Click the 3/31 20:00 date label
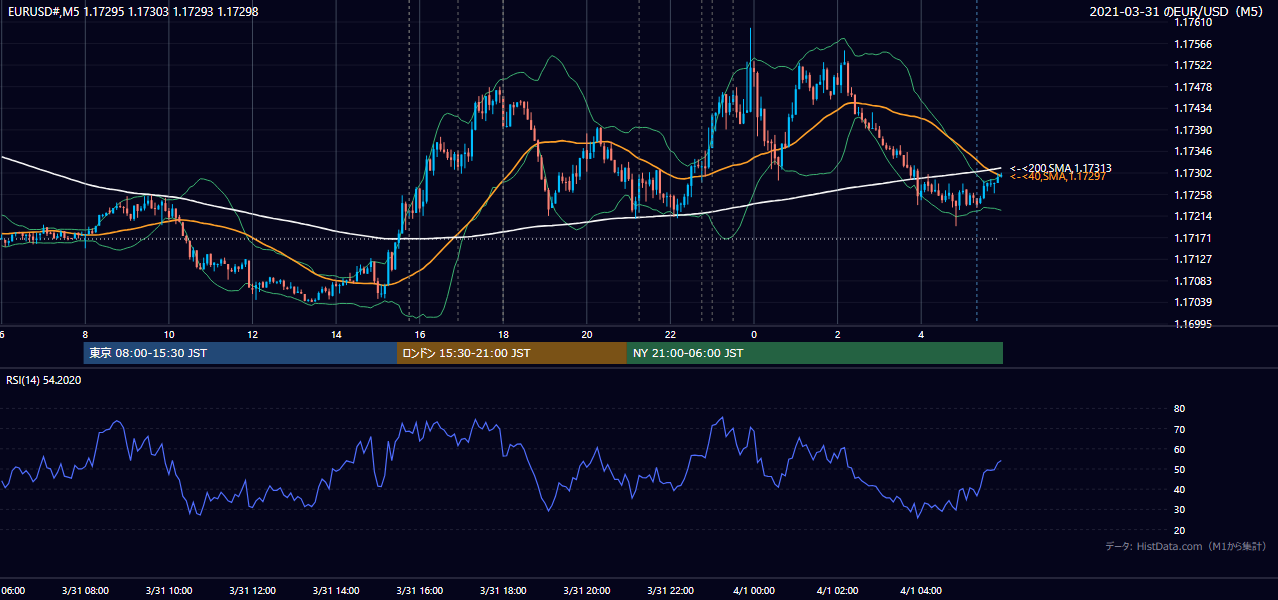Viewport: 1278px width, 600px height. (x=587, y=591)
